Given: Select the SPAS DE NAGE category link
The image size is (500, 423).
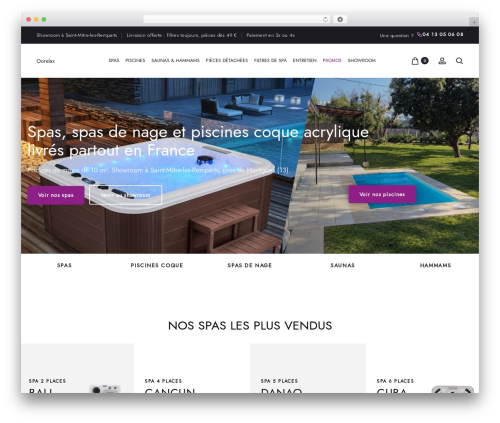Looking at the screenshot, I should pyautogui.click(x=250, y=265).
